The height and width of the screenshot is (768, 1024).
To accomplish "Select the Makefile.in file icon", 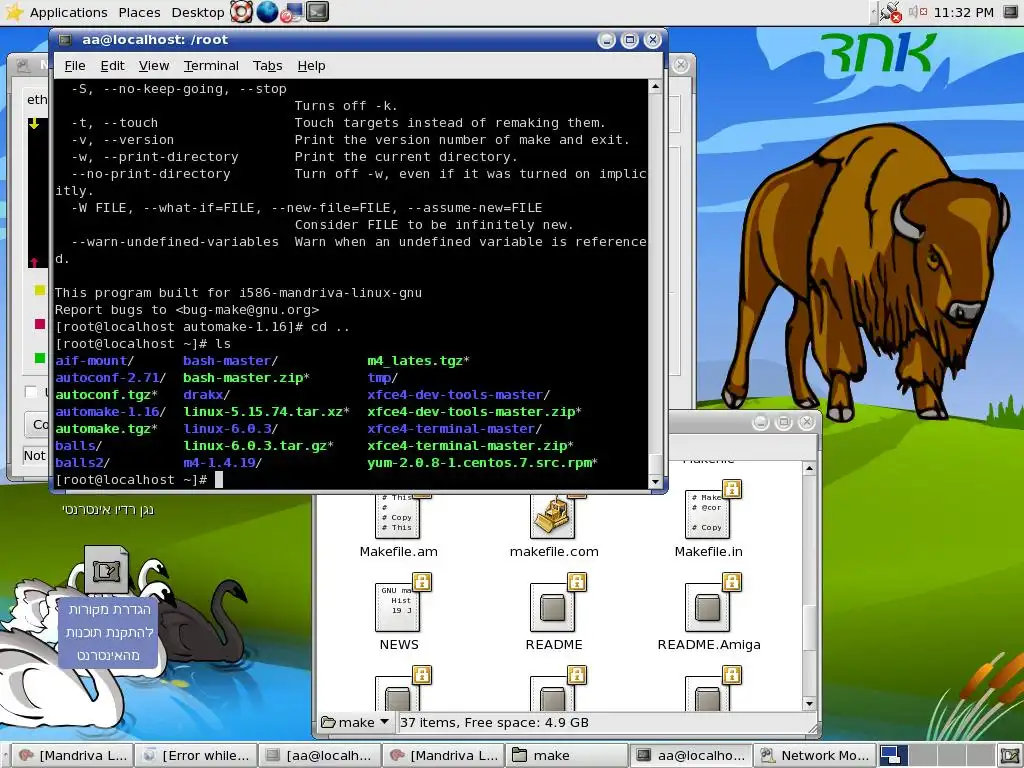I will point(710,513).
